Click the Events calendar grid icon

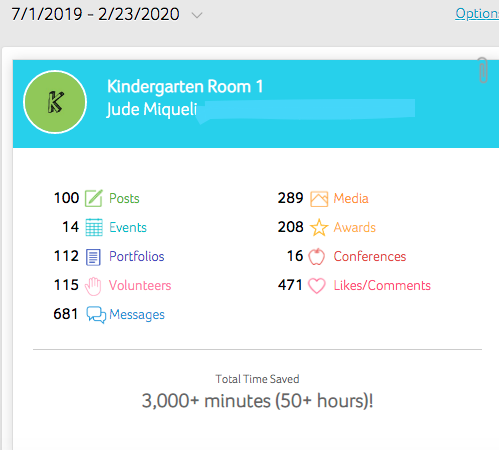pyautogui.click(x=94, y=227)
